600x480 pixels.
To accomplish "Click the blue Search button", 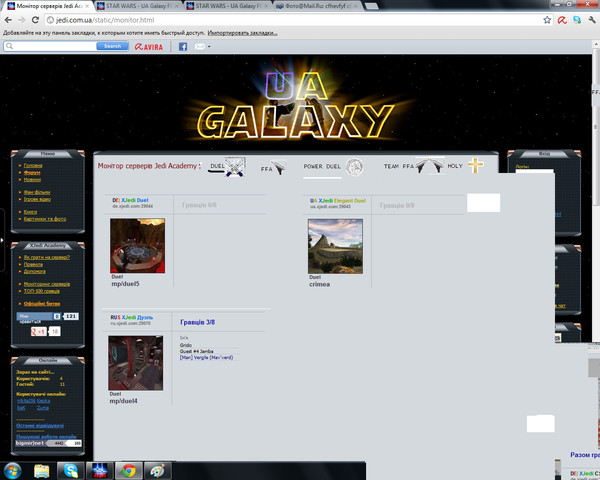I will [112, 46].
